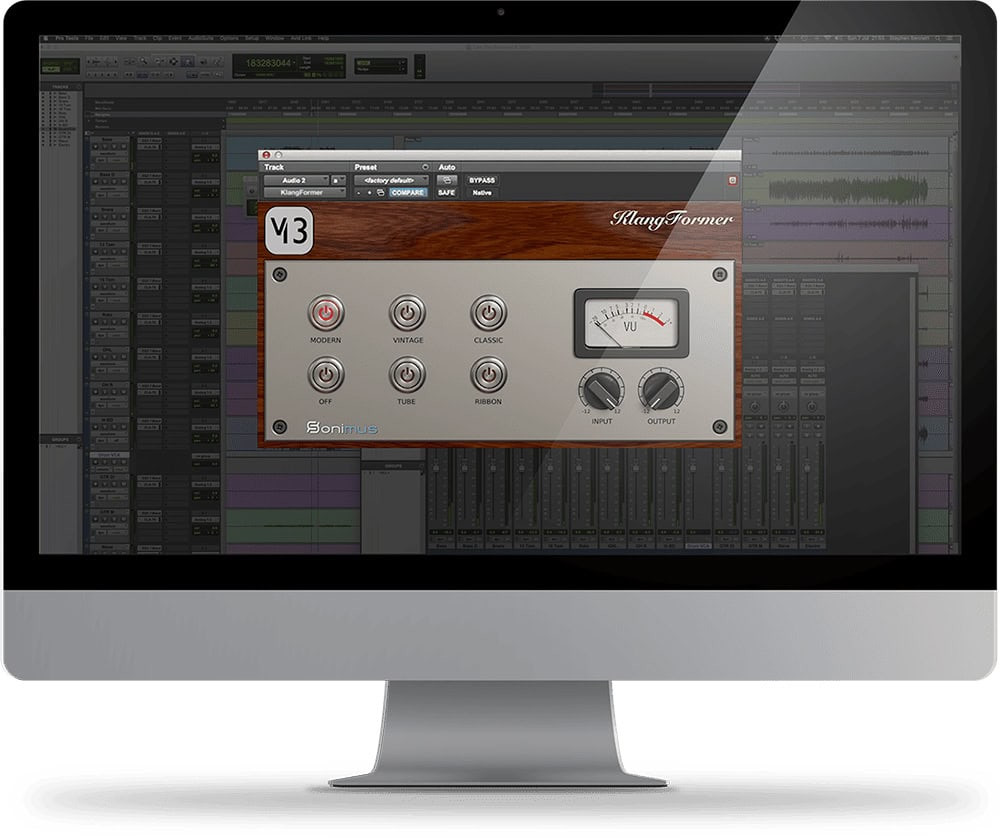Click the Sonimus brand logo
Image resolution: width=1000 pixels, height=838 pixels.
pos(342,428)
